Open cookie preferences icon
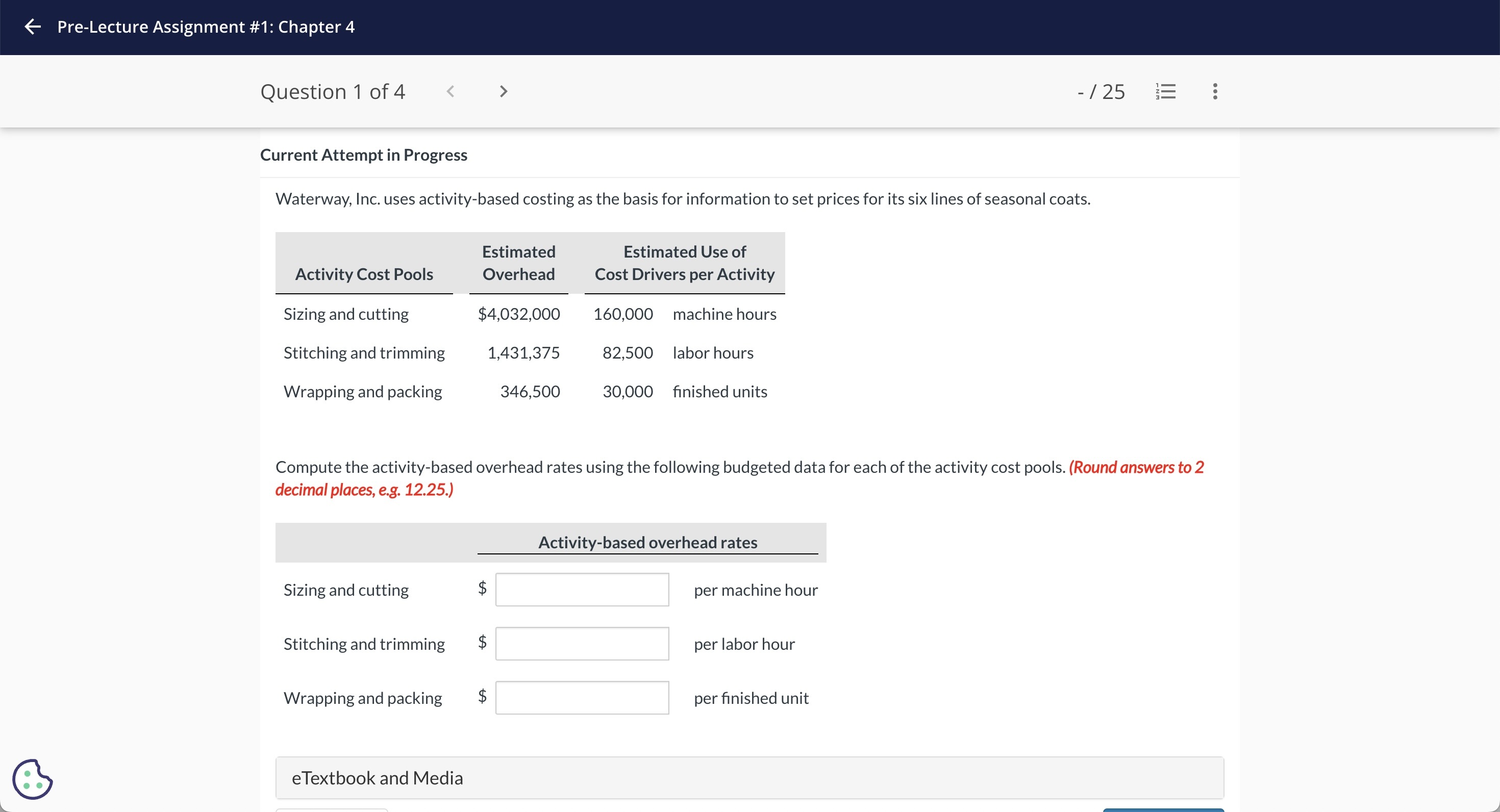The image size is (1500, 812). (x=33, y=779)
